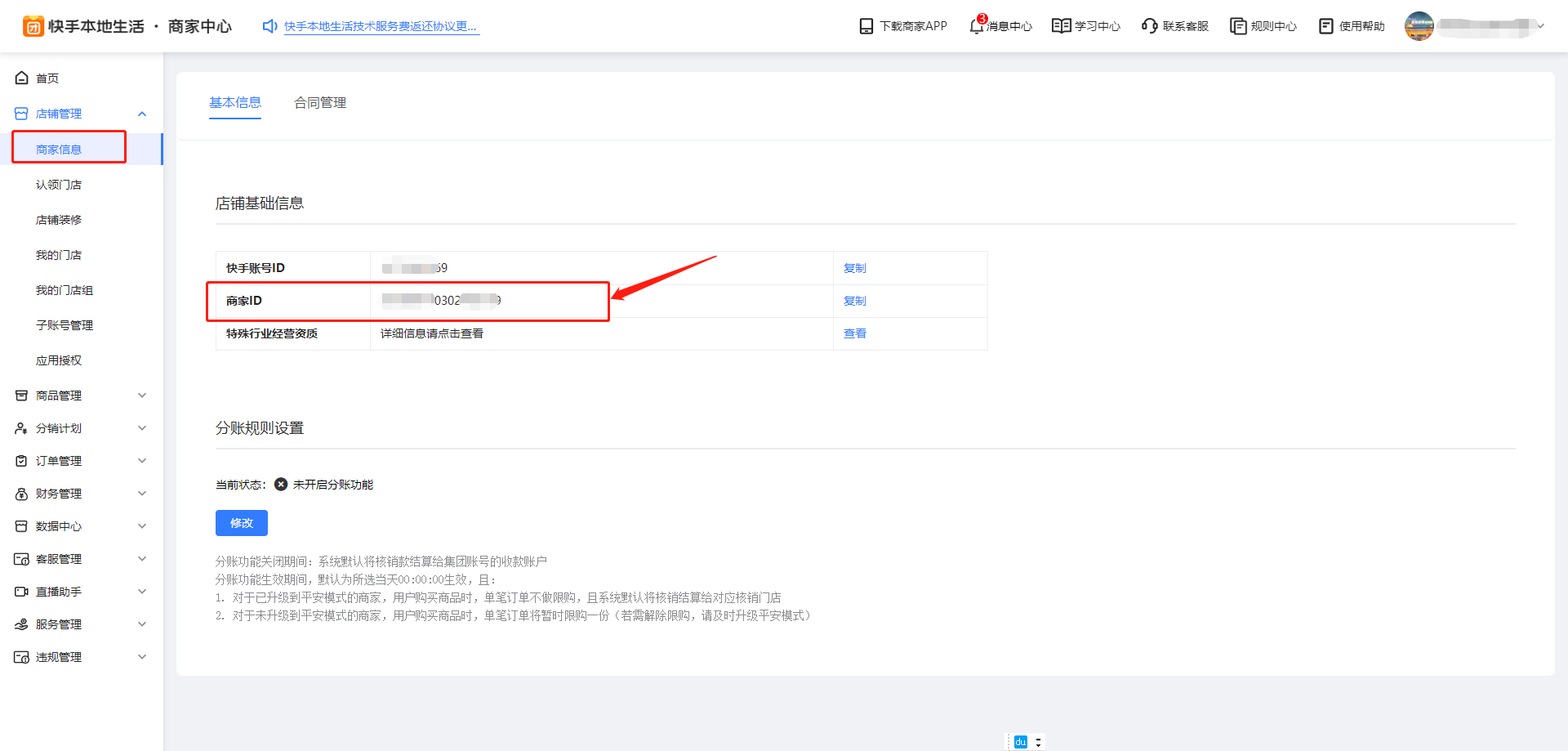The image size is (1568, 751).
Task: Click the download merchant APP icon
Action: [x=866, y=26]
